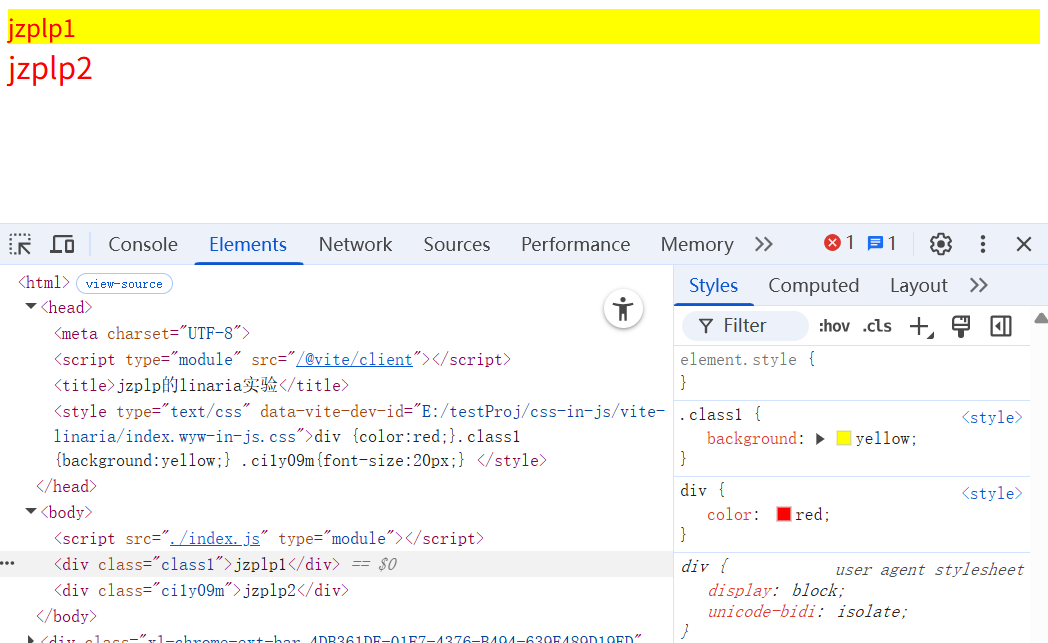Image resolution: width=1048 pixels, height=643 pixels.
Task: Expand the yellow background shorthand triangle
Action: (821, 438)
